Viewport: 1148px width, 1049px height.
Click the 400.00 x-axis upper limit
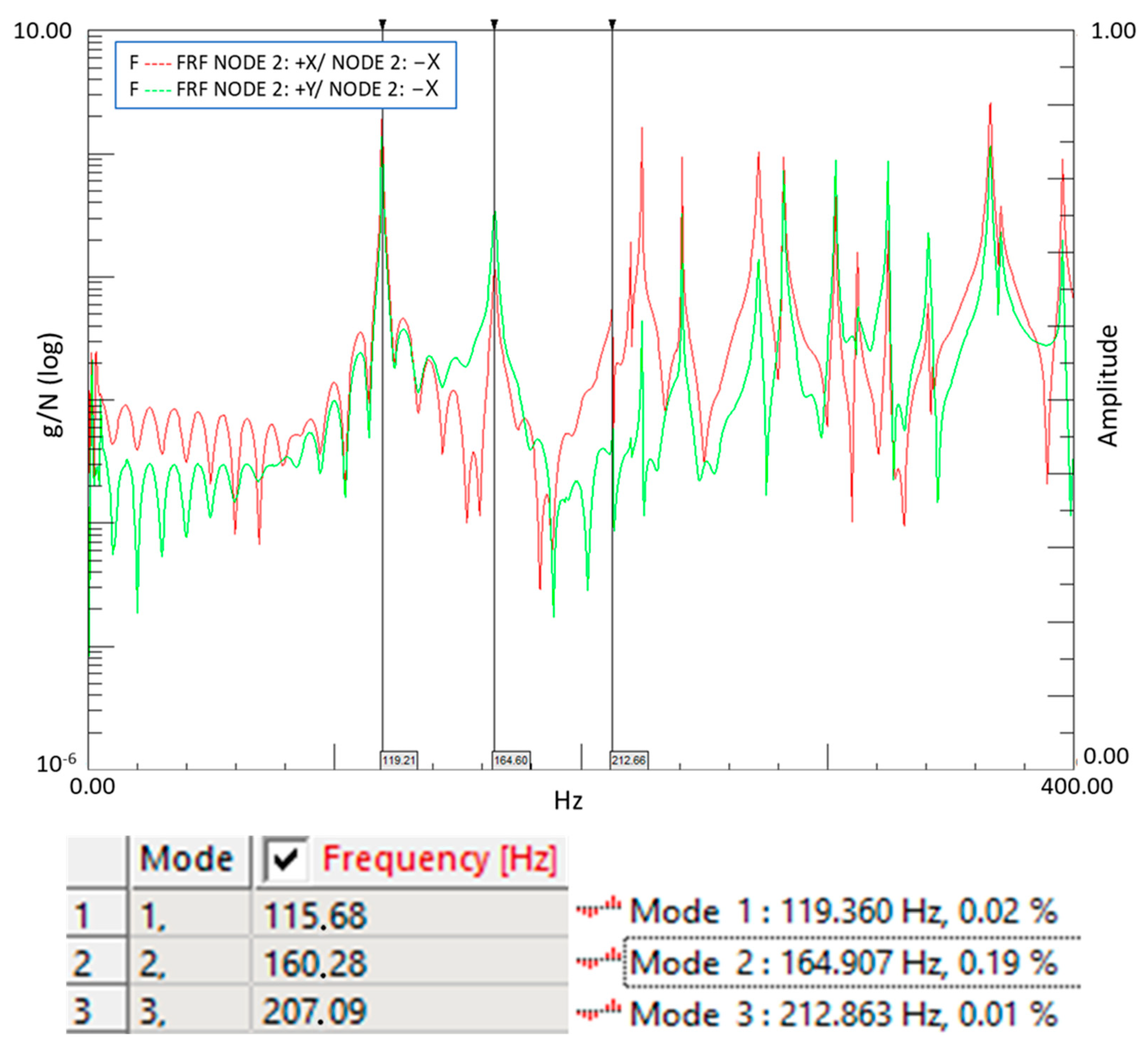pos(1076,786)
